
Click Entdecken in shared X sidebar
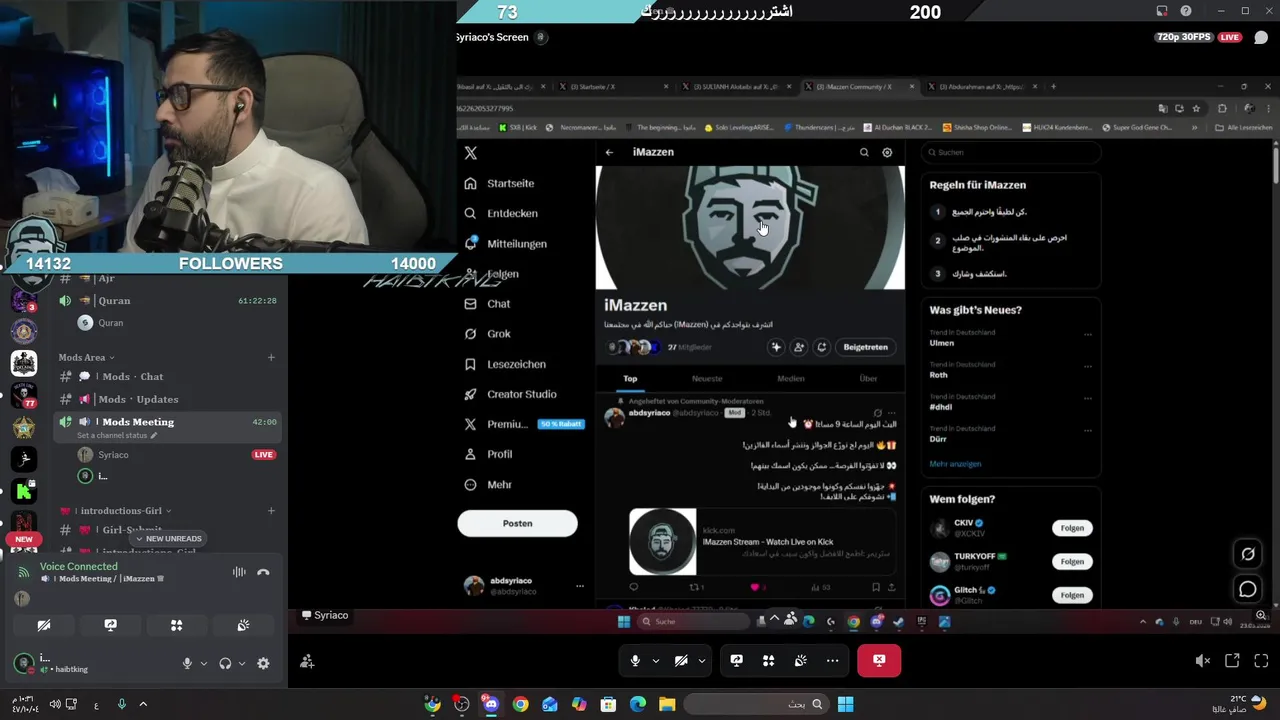tap(501, 214)
